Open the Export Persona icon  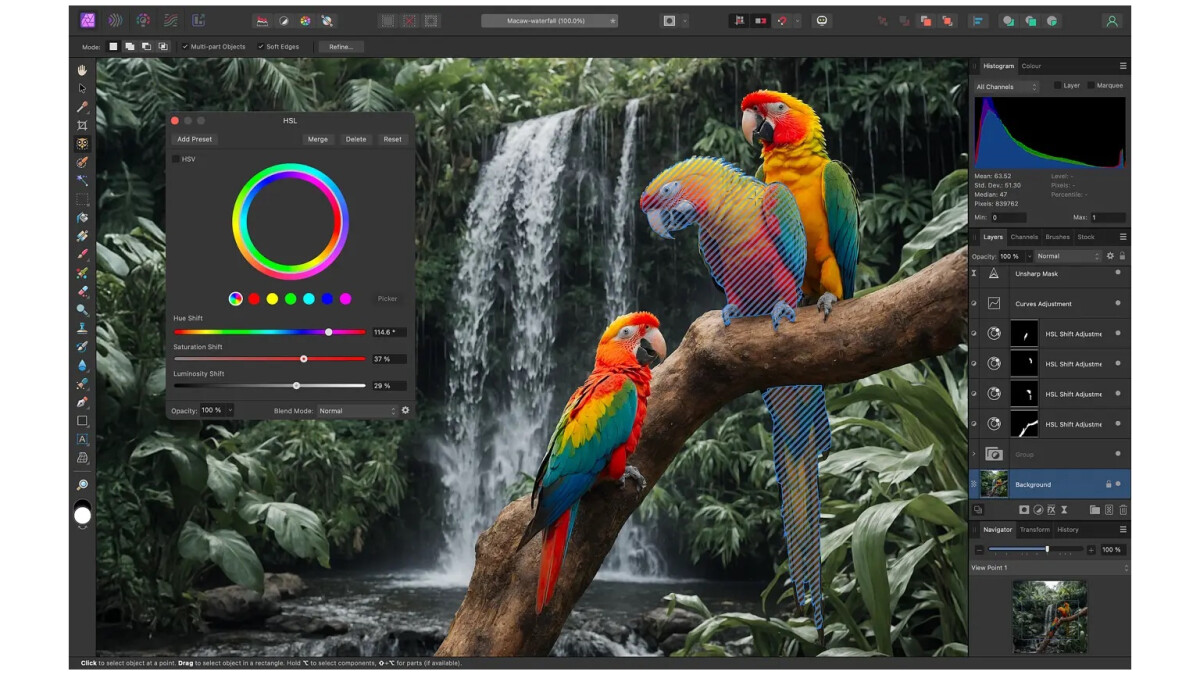(198, 20)
